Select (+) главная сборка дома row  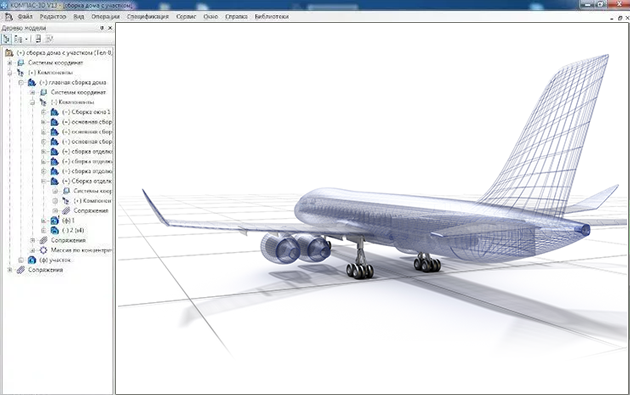pyautogui.click(x=73, y=82)
